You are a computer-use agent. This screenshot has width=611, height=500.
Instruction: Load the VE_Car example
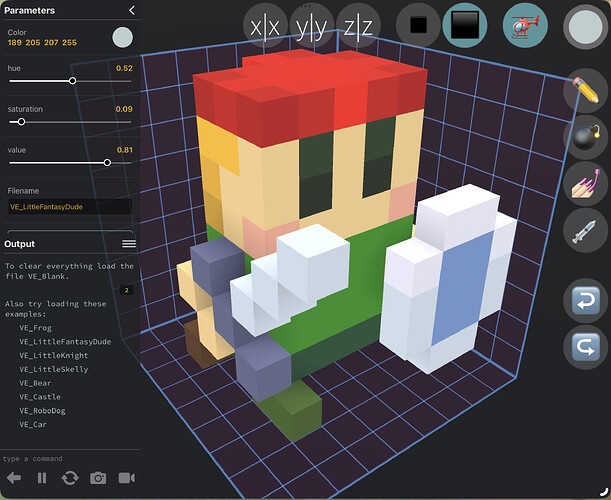click(x=33, y=424)
